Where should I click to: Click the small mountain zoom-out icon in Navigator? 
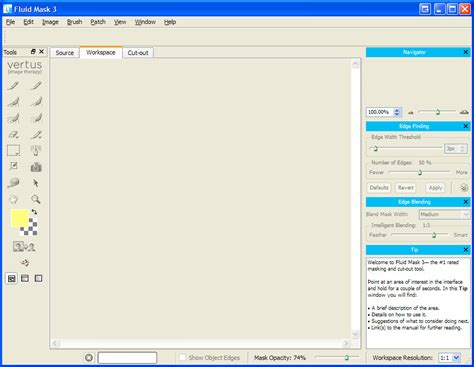(411, 112)
